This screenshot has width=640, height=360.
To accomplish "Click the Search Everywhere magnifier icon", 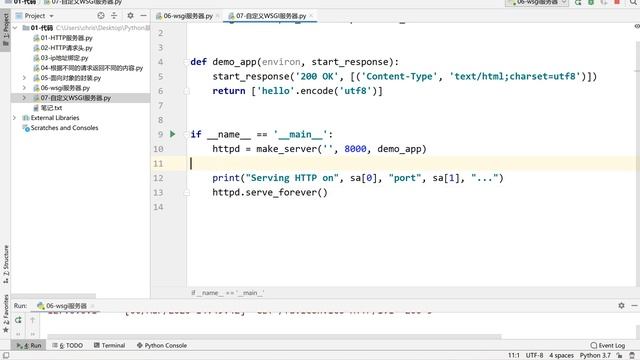I will coord(633,2).
